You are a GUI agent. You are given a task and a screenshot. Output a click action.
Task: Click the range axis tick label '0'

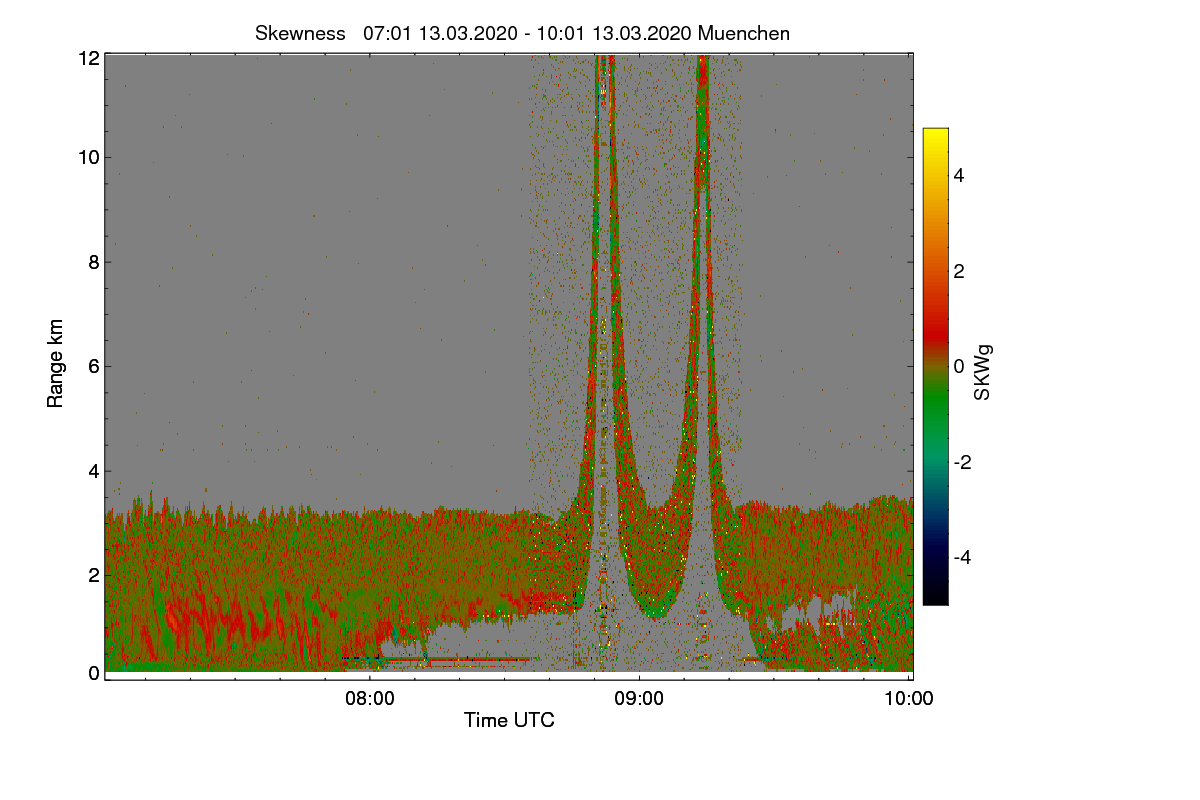(x=94, y=673)
